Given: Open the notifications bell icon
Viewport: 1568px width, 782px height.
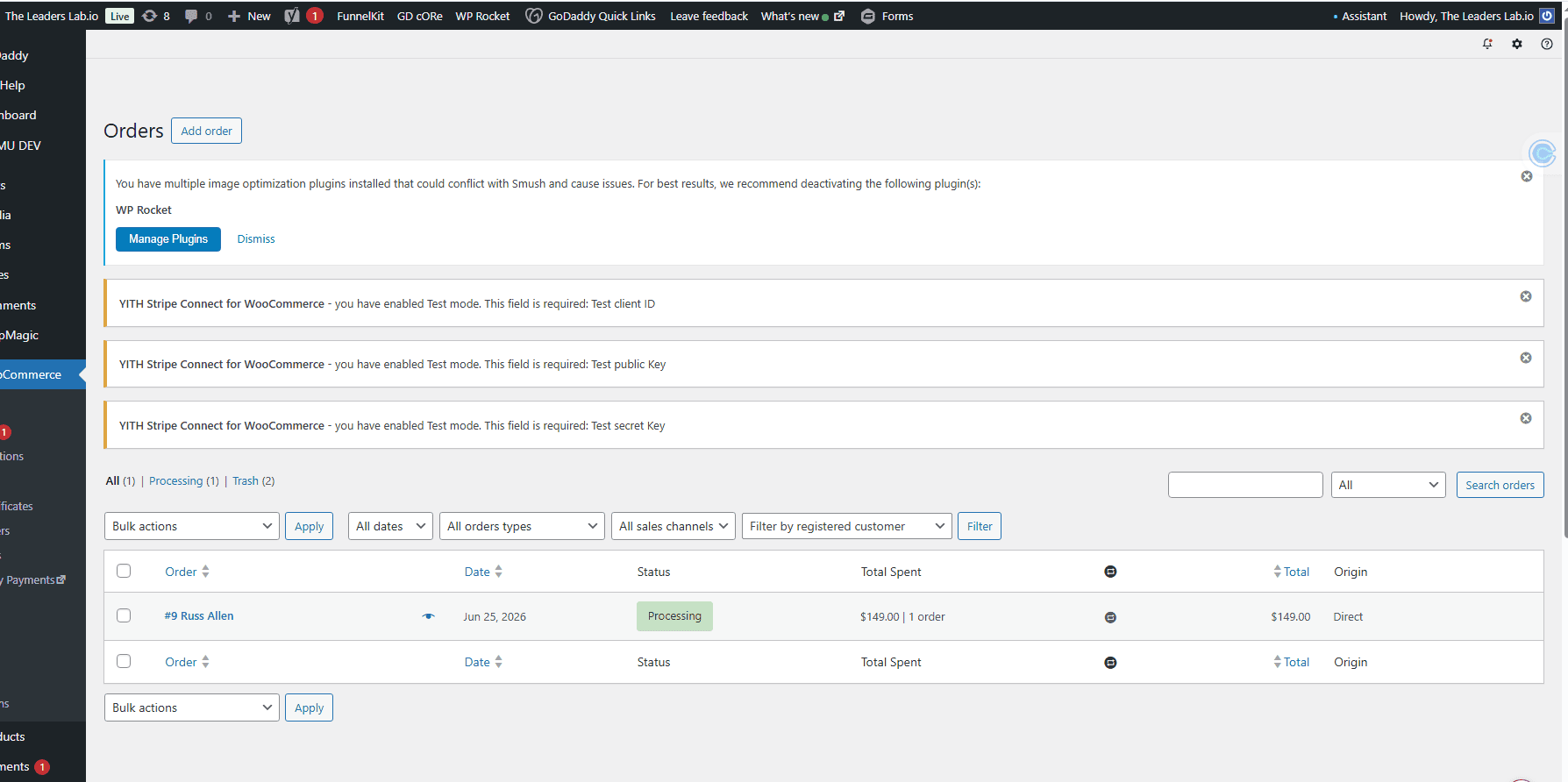Looking at the screenshot, I should tap(1487, 44).
